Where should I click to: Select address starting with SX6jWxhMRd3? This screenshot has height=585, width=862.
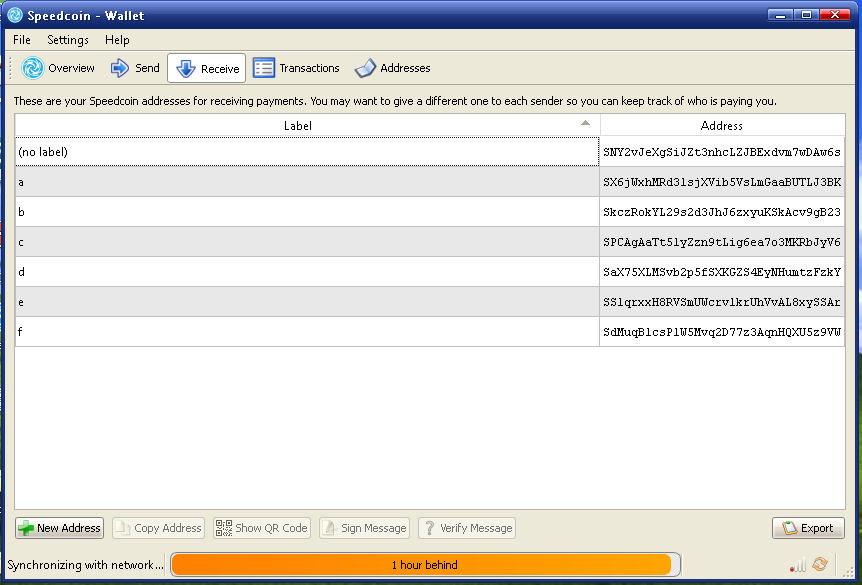(x=722, y=182)
